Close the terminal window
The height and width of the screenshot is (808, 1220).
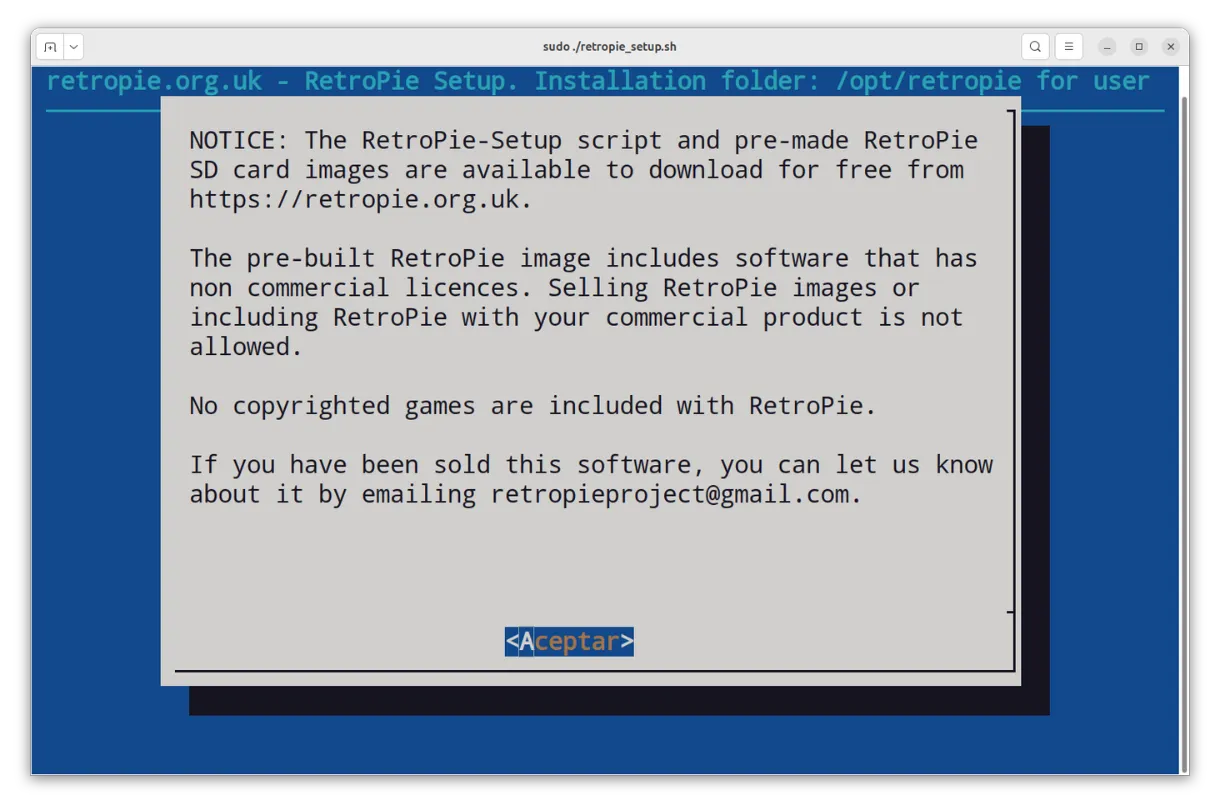[1169, 47]
